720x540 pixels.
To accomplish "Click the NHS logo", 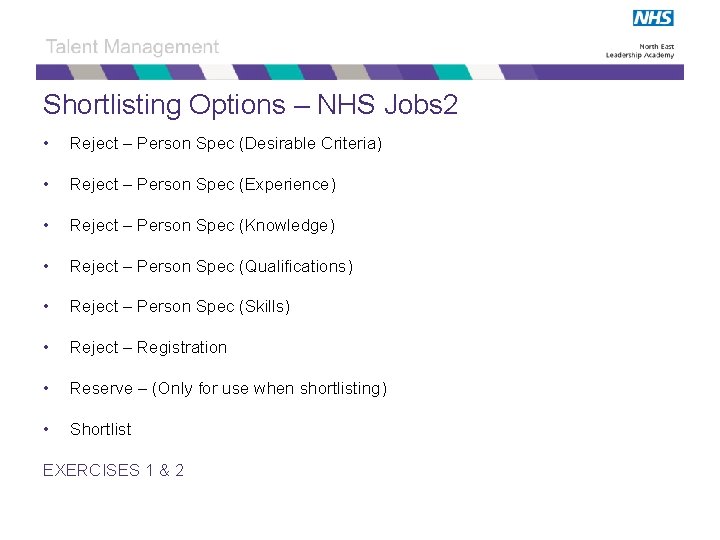I will [x=653, y=18].
